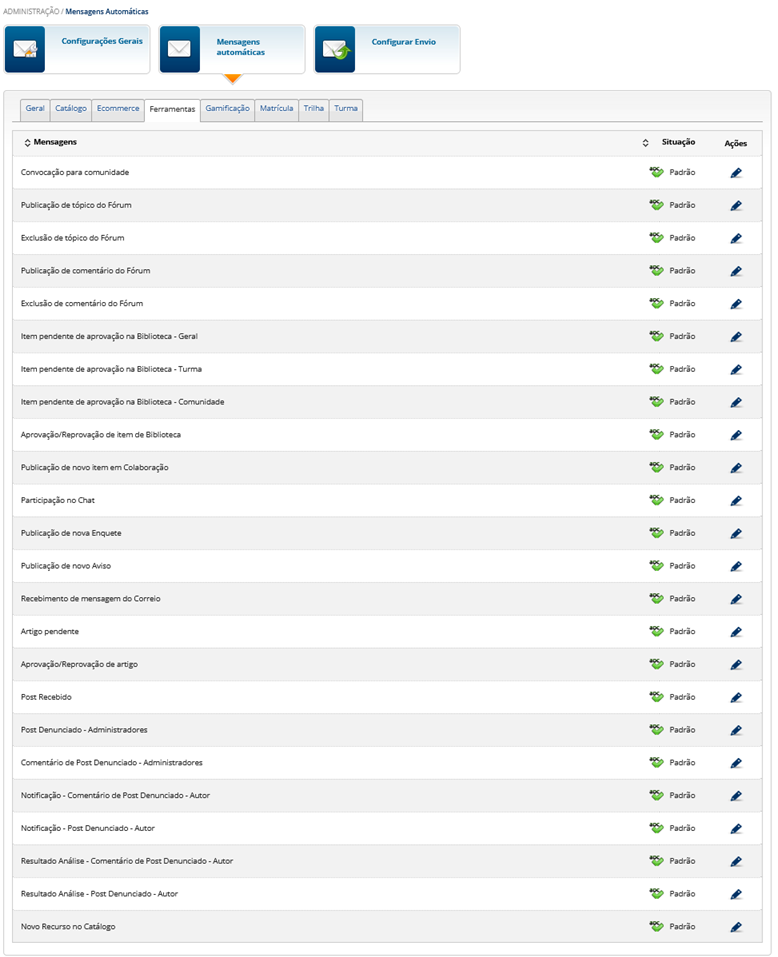The image size is (778, 957).
Task: Edit Publicação de novo Aviso message
Action: tap(736, 566)
